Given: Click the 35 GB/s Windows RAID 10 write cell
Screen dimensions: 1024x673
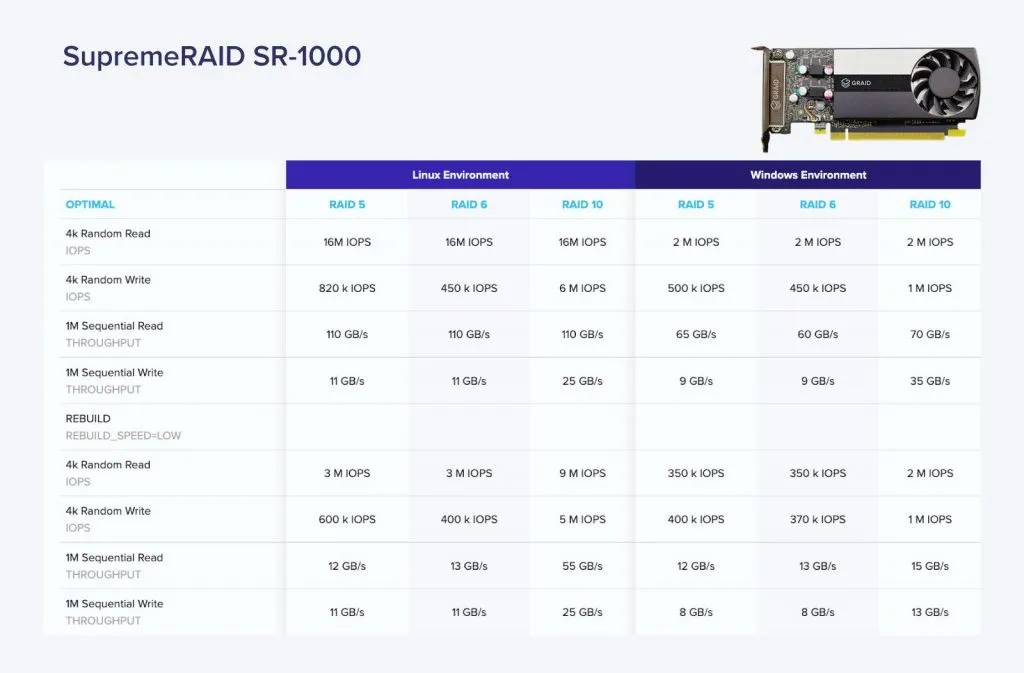Looking at the screenshot, I should [x=928, y=380].
